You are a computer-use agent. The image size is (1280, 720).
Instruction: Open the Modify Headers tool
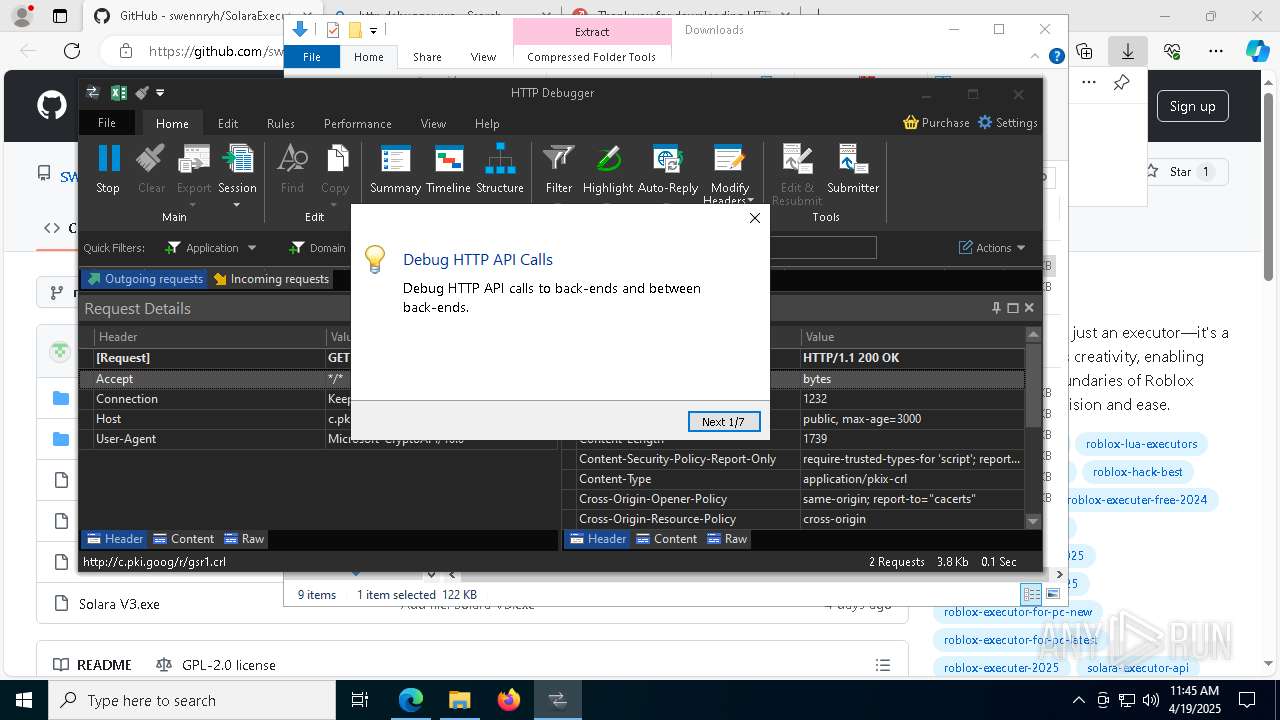coord(729,172)
